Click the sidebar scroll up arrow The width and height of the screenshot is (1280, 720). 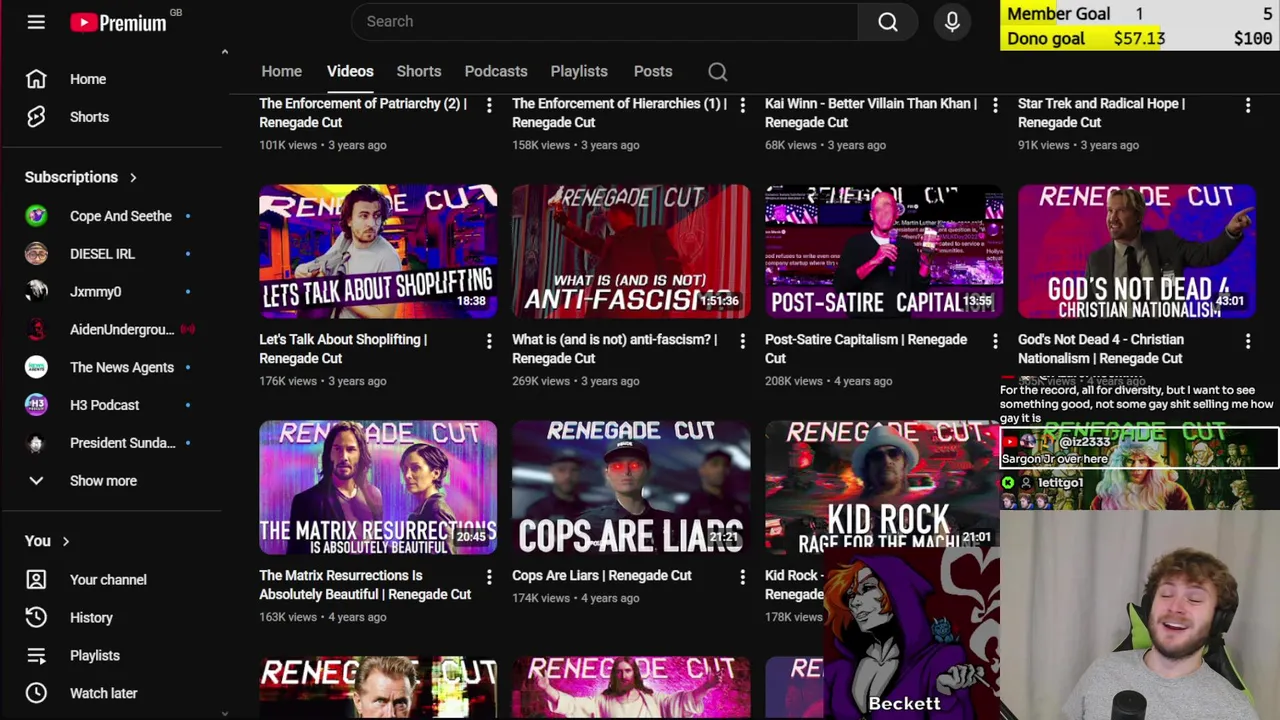click(224, 52)
